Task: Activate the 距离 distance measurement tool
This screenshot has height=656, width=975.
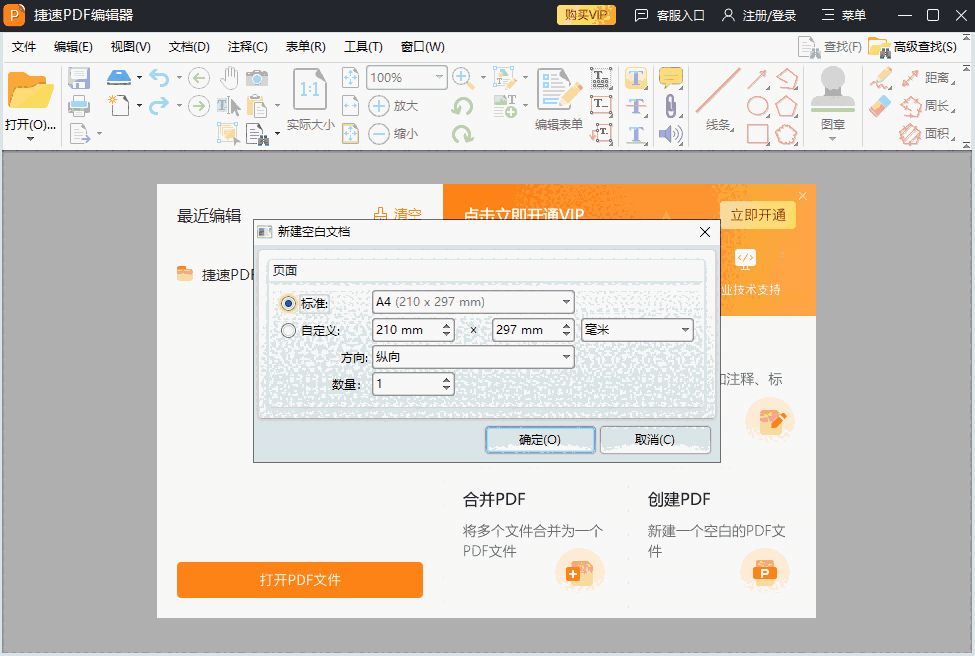Action: click(937, 78)
